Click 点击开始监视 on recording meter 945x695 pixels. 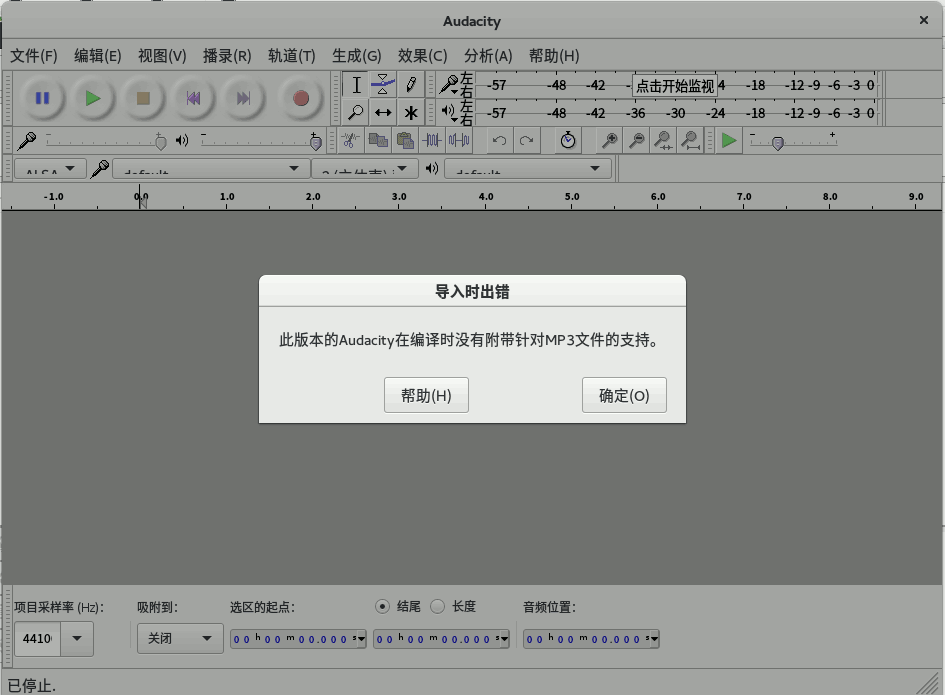click(x=675, y=86)
